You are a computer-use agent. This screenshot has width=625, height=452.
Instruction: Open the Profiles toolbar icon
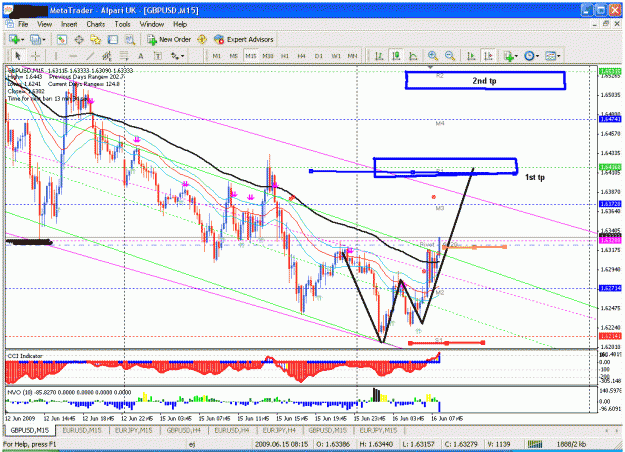pos(35,39)
